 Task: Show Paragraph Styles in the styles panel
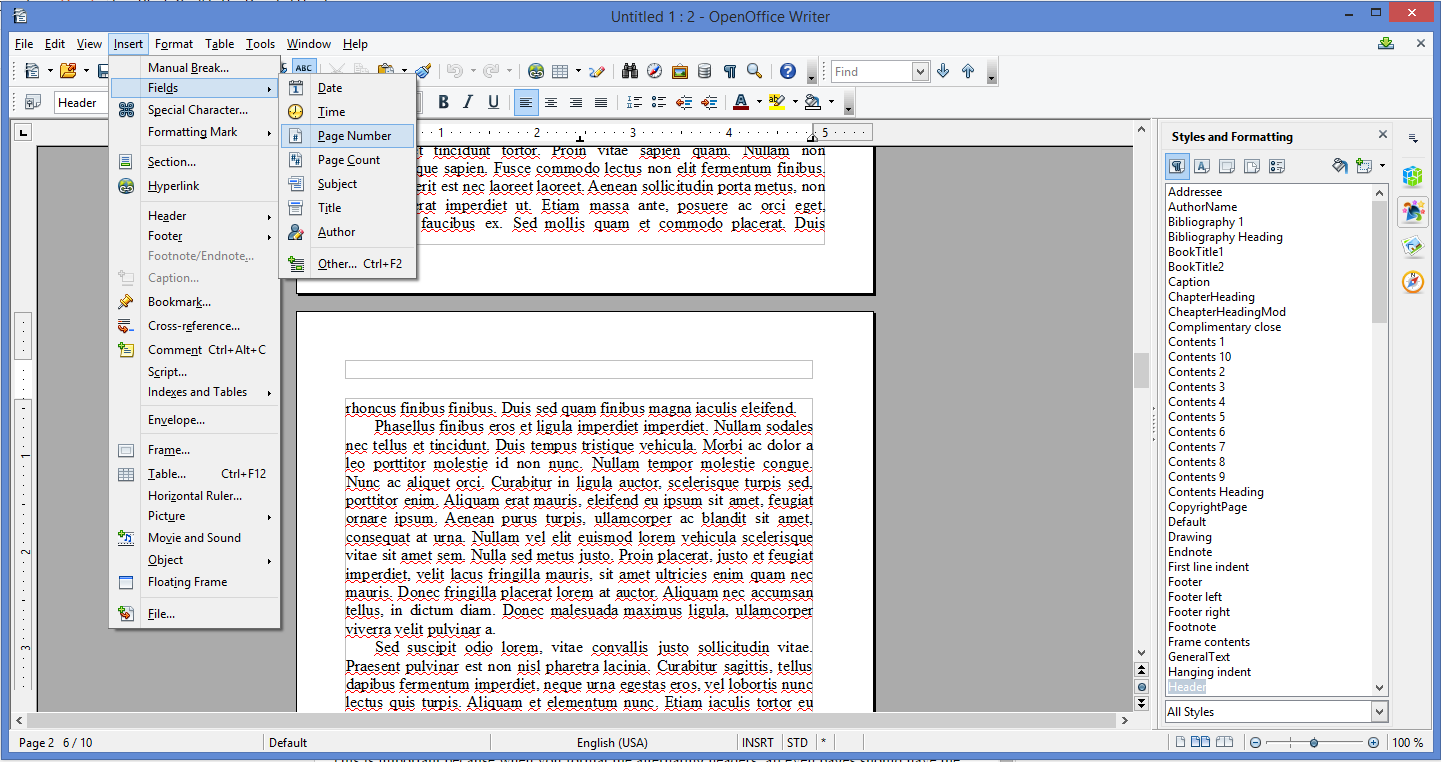click(x=1178, y=166)
